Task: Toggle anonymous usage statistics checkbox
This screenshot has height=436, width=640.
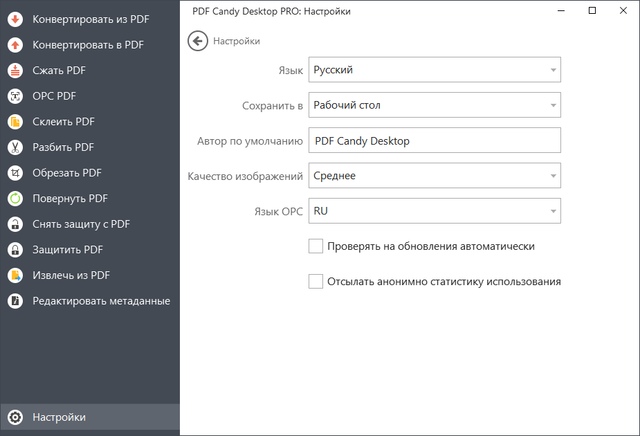Action: tap(316, 282)
